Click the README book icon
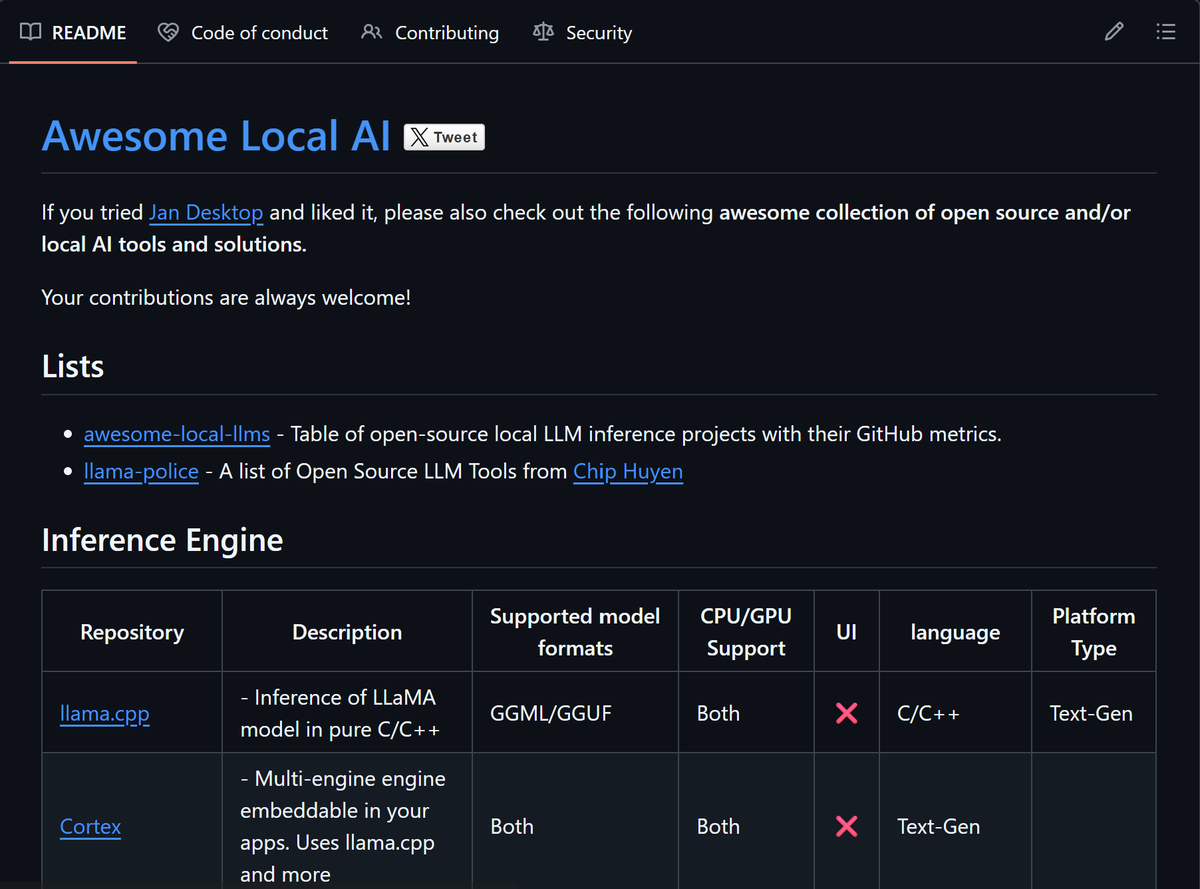 31,32
